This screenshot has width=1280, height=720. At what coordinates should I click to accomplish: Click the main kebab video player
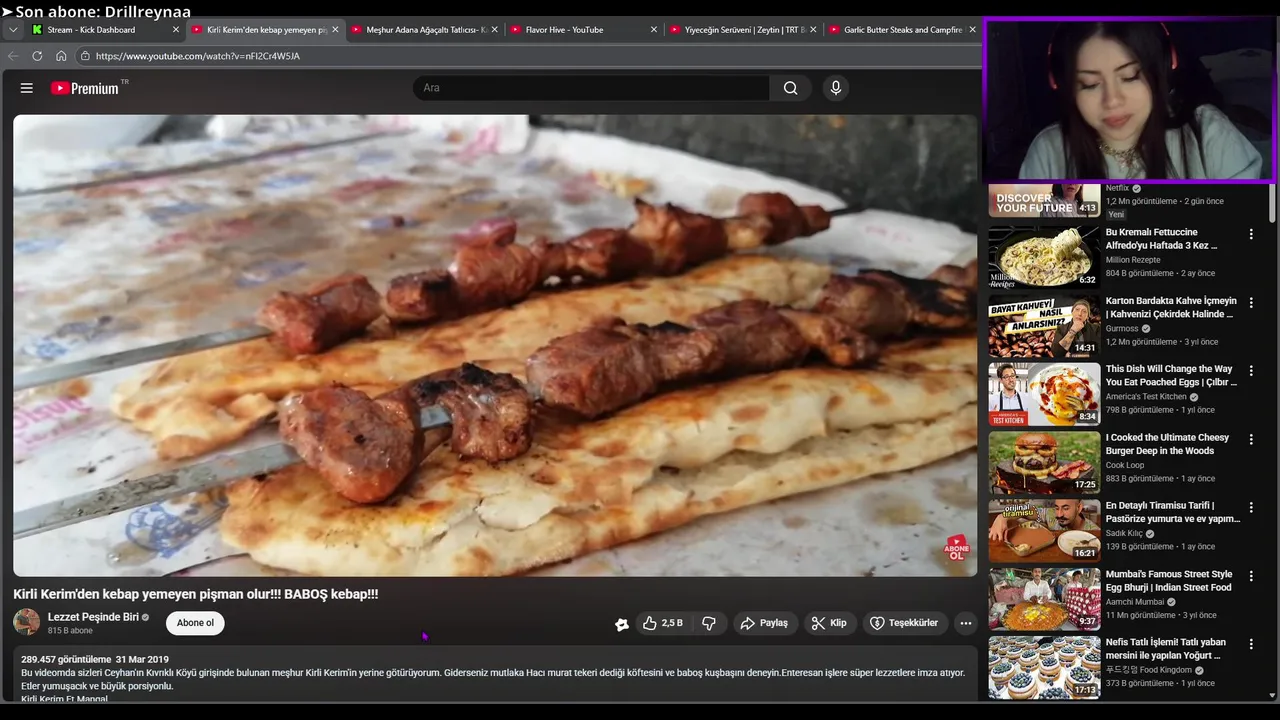pos(495,345)
